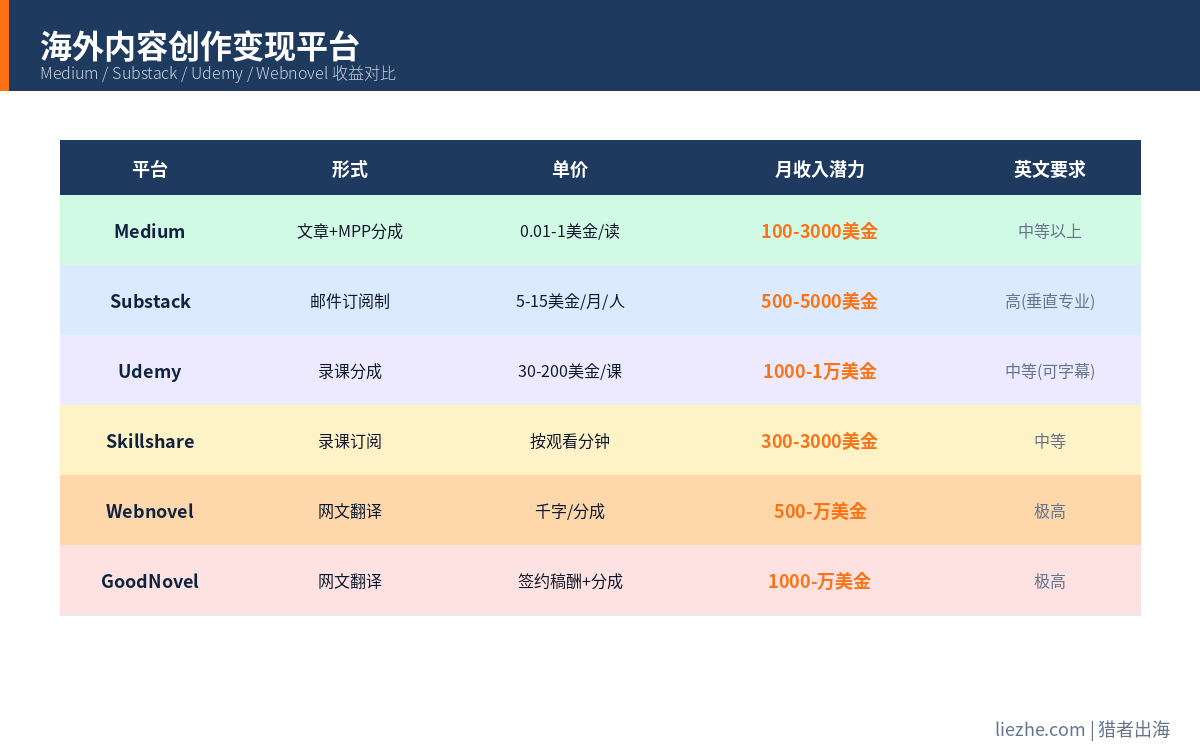
Task: Click the 300-3000美金 income value
Action: point(820,441)
